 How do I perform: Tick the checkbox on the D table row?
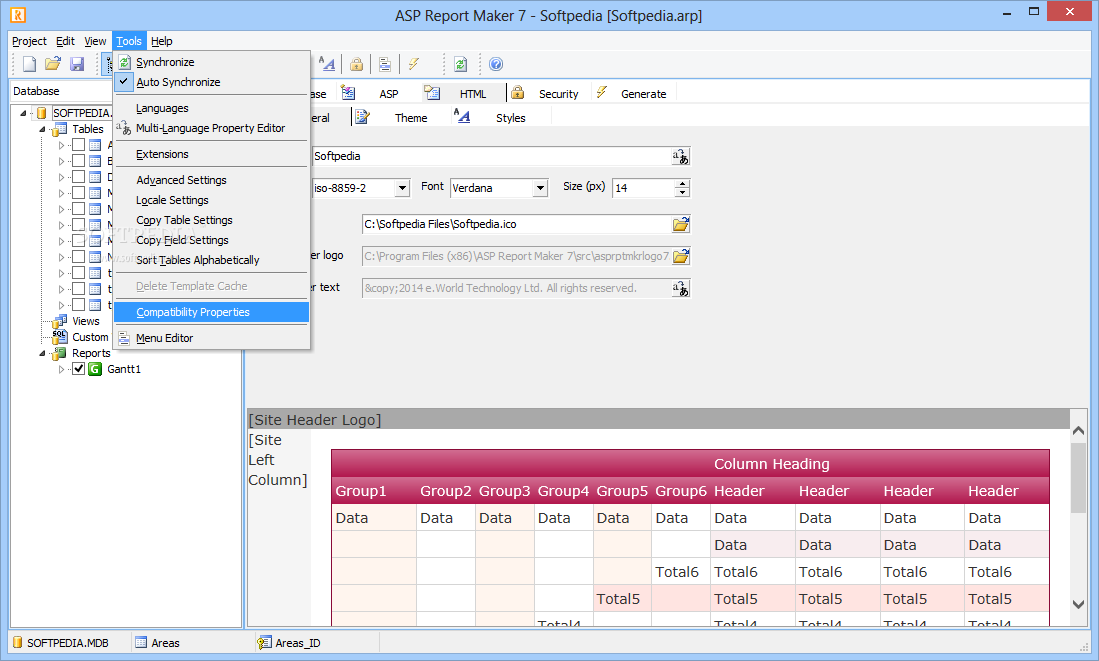click(x=78, y=177)
